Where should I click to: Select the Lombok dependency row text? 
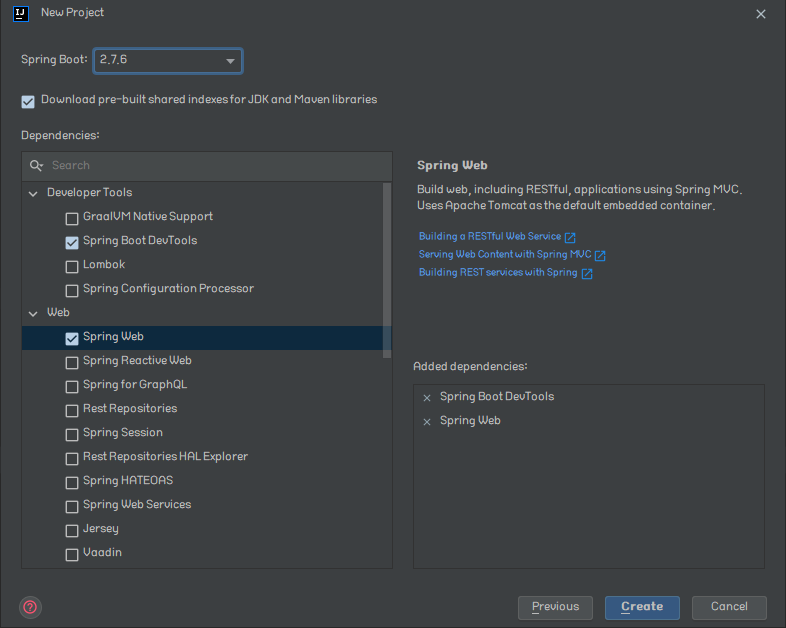[104, 265]
